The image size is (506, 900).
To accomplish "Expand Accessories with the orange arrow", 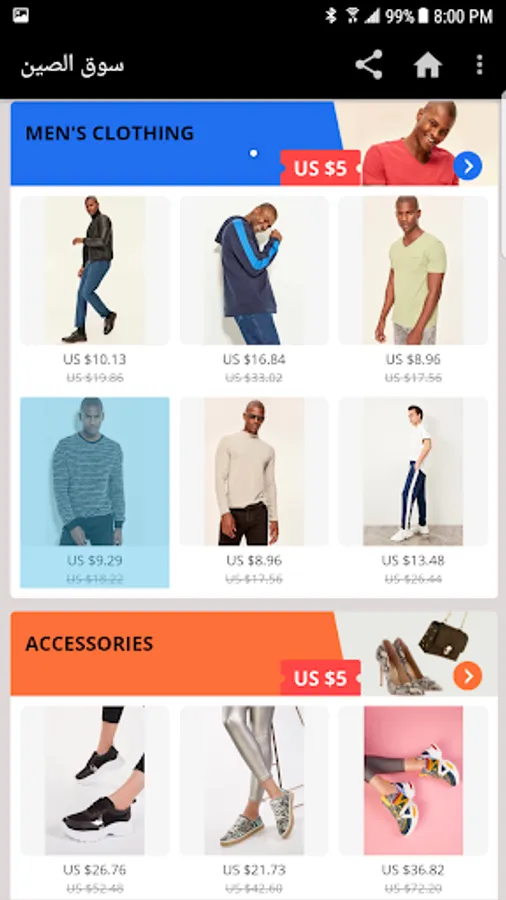I will pos(468,676).
